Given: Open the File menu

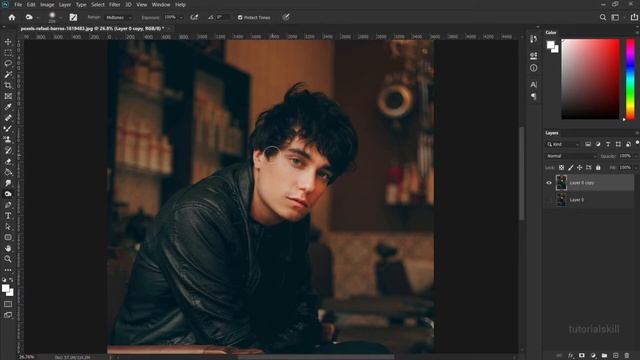Looking at the screenshot, I should 18,4.
